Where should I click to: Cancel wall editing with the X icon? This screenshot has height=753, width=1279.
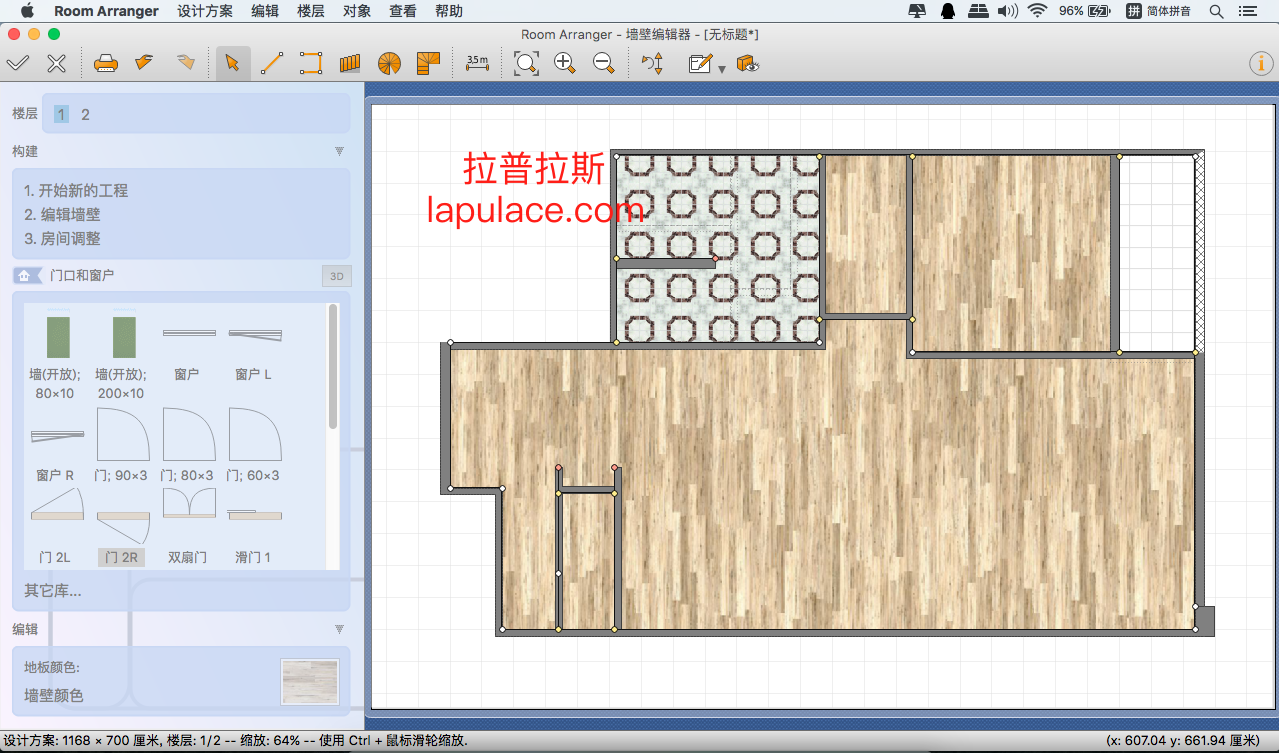click(57, 63)
